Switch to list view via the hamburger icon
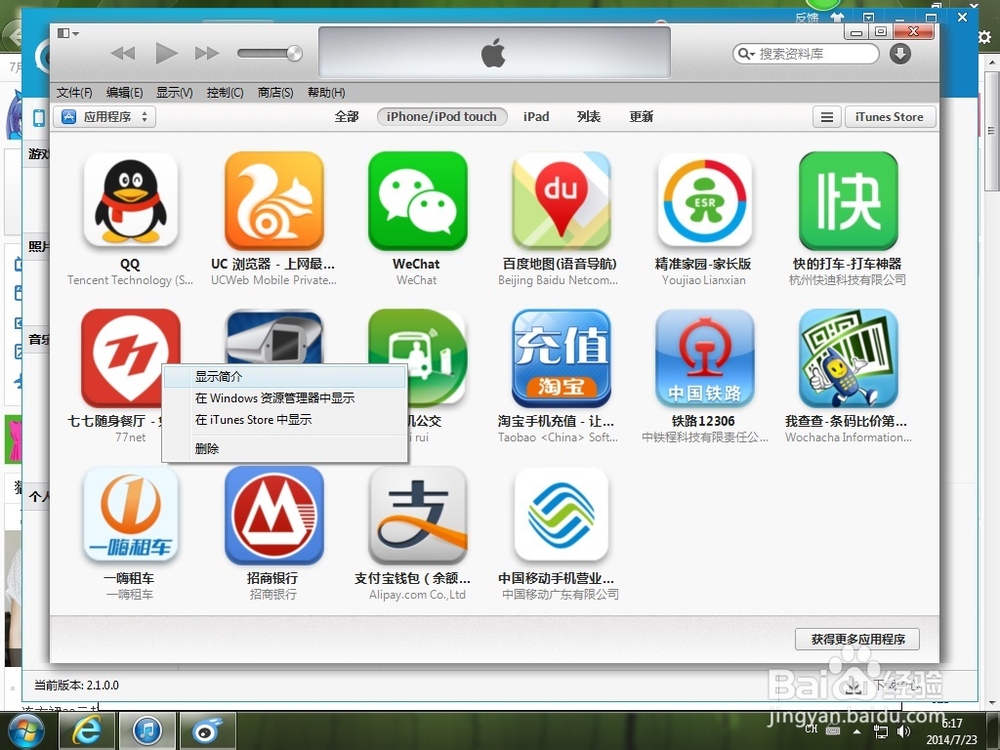 826,116
